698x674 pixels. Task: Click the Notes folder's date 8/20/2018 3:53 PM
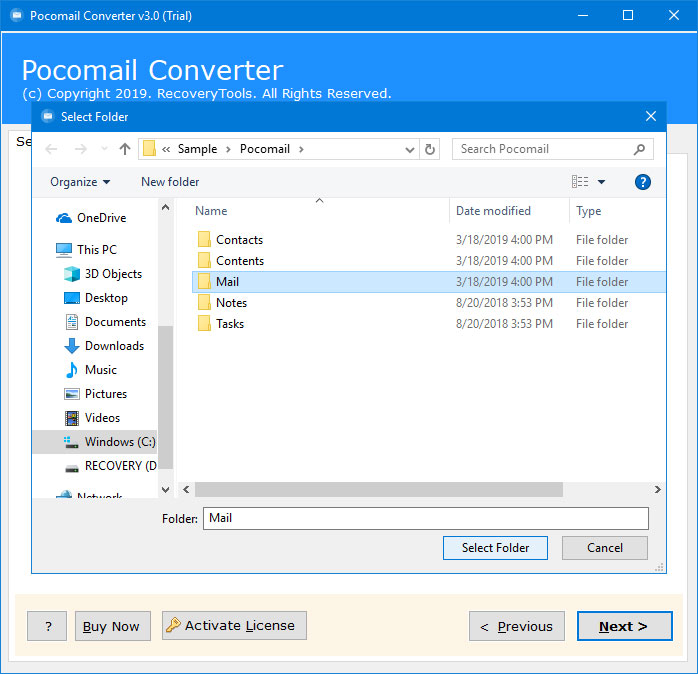click(x=504, y=303)
